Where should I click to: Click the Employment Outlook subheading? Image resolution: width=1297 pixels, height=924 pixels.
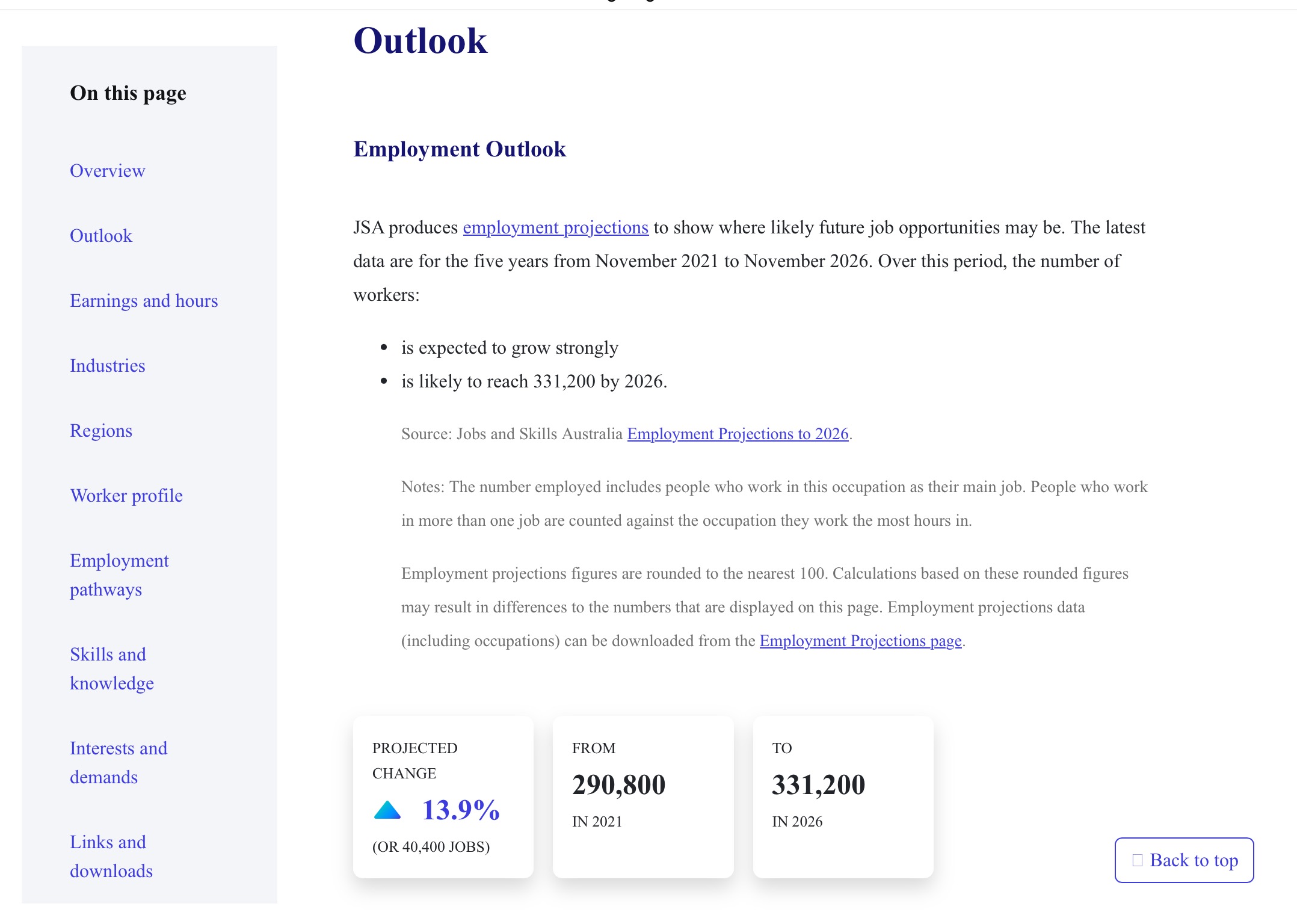point(460,149)
